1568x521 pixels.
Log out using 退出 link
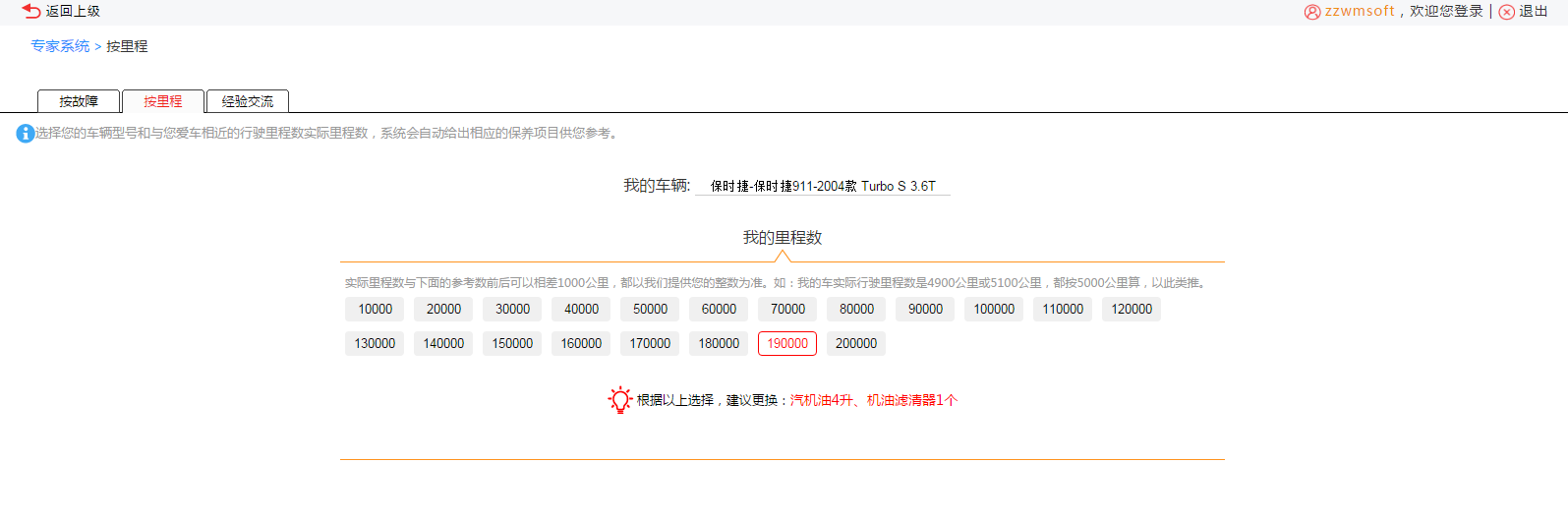[1533, 11]
